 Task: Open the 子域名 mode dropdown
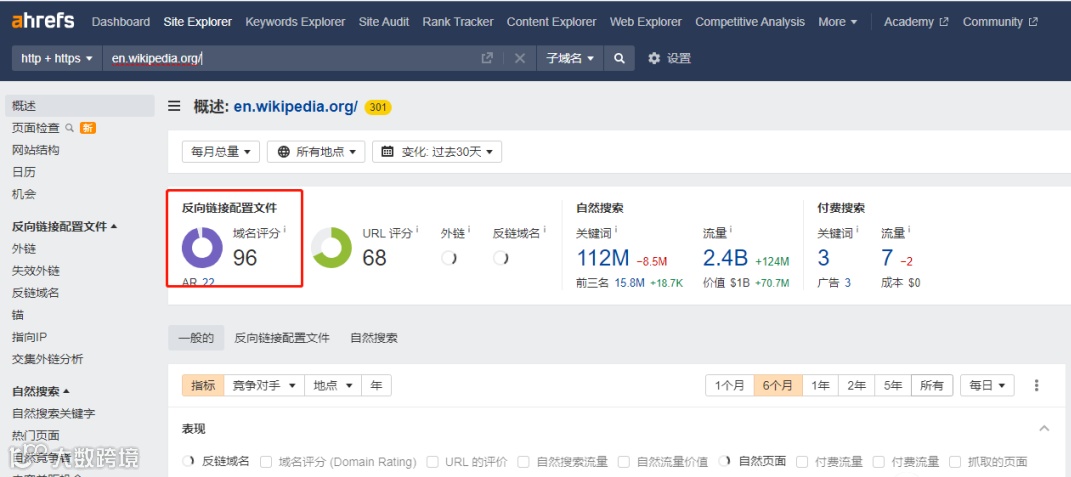(570, 58)
